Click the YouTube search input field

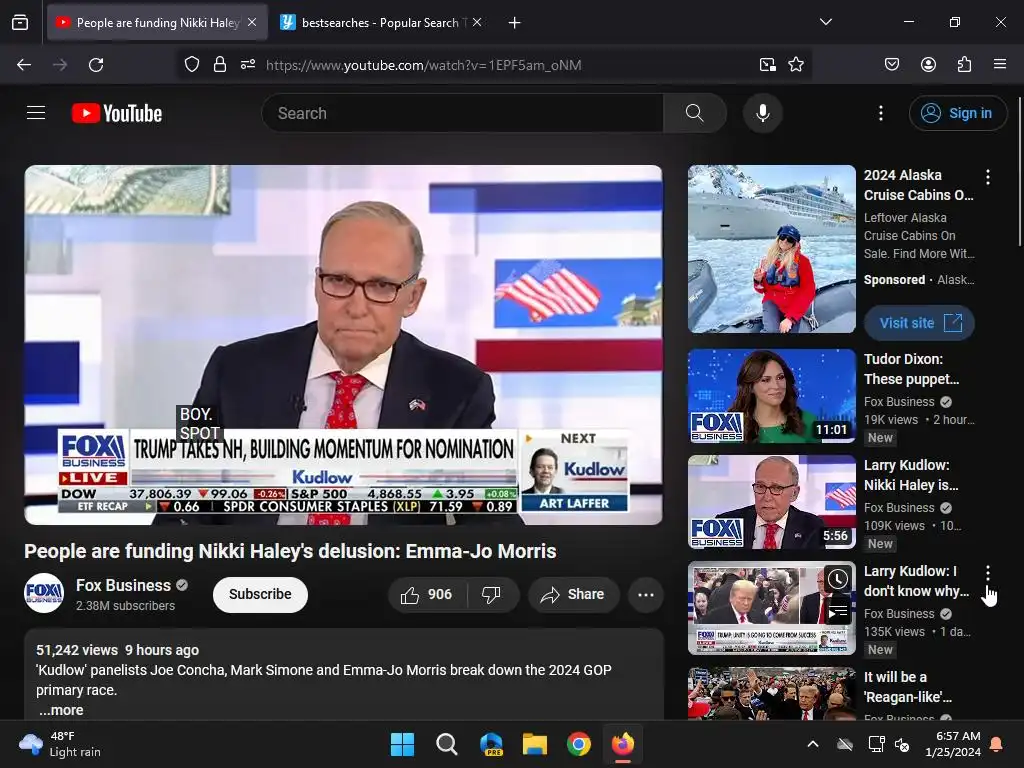pyautogui.click(x=463, y=113)
